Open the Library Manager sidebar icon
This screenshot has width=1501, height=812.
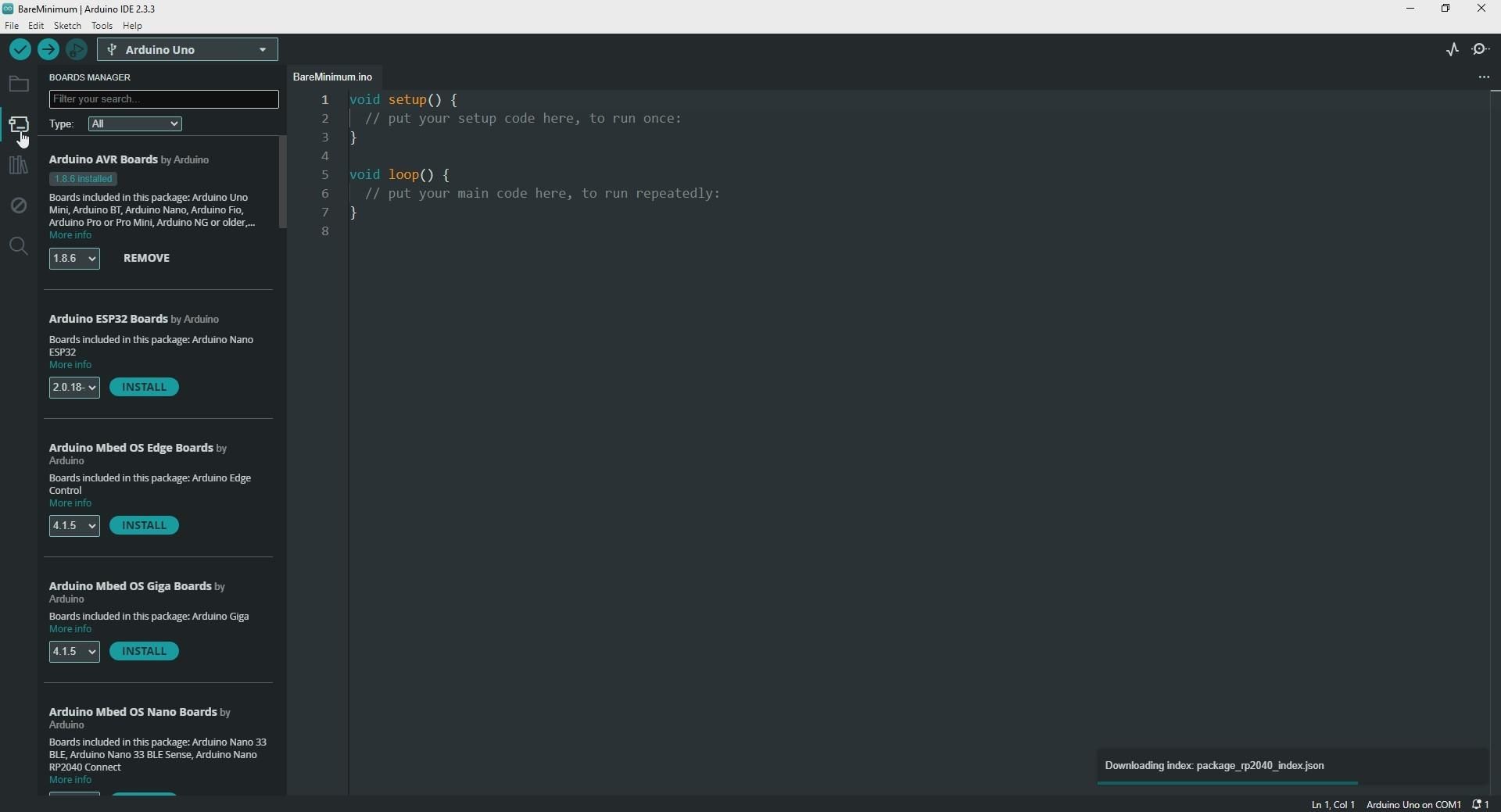[19, 166]
